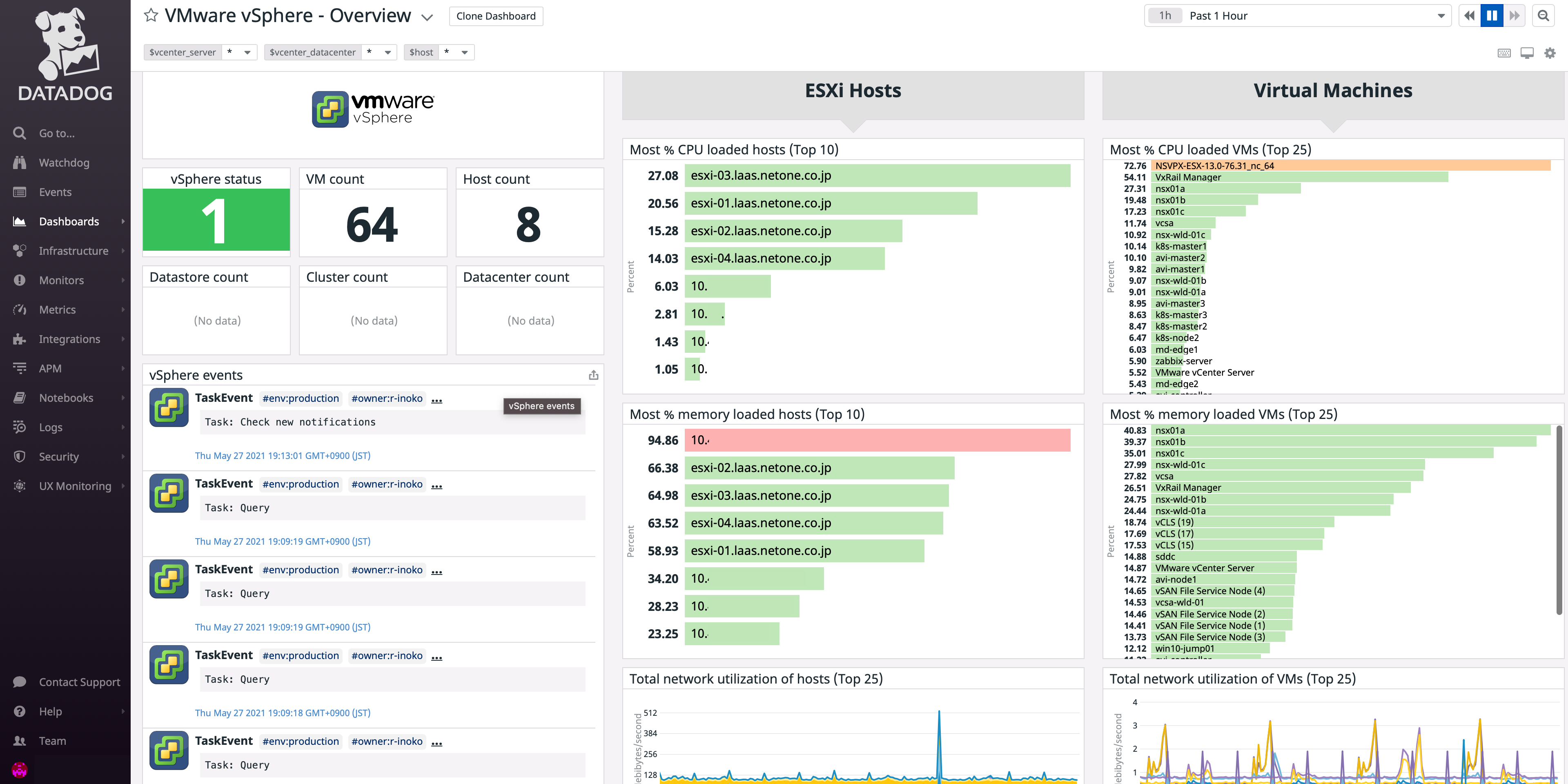This screenshot has width=1568, height=784.
Task: Export the vSphere events widget
Action: [593, 375]
